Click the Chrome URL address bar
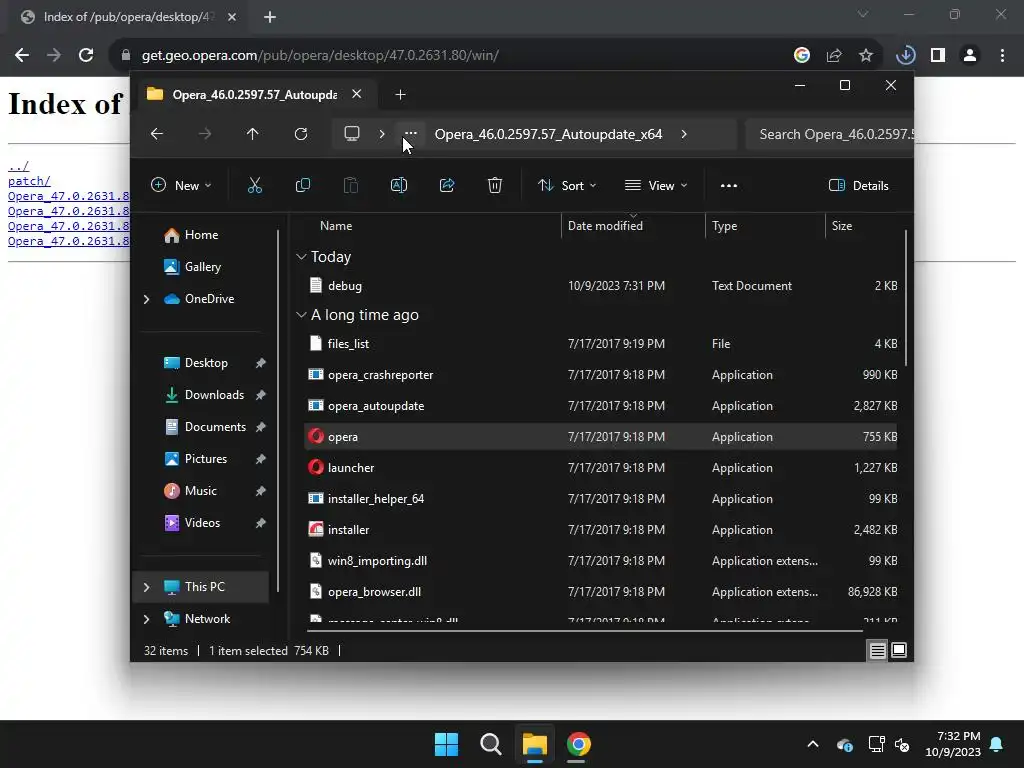This screenshot has height=768, width=1024. pyautogui.click(x=451, y=55)
